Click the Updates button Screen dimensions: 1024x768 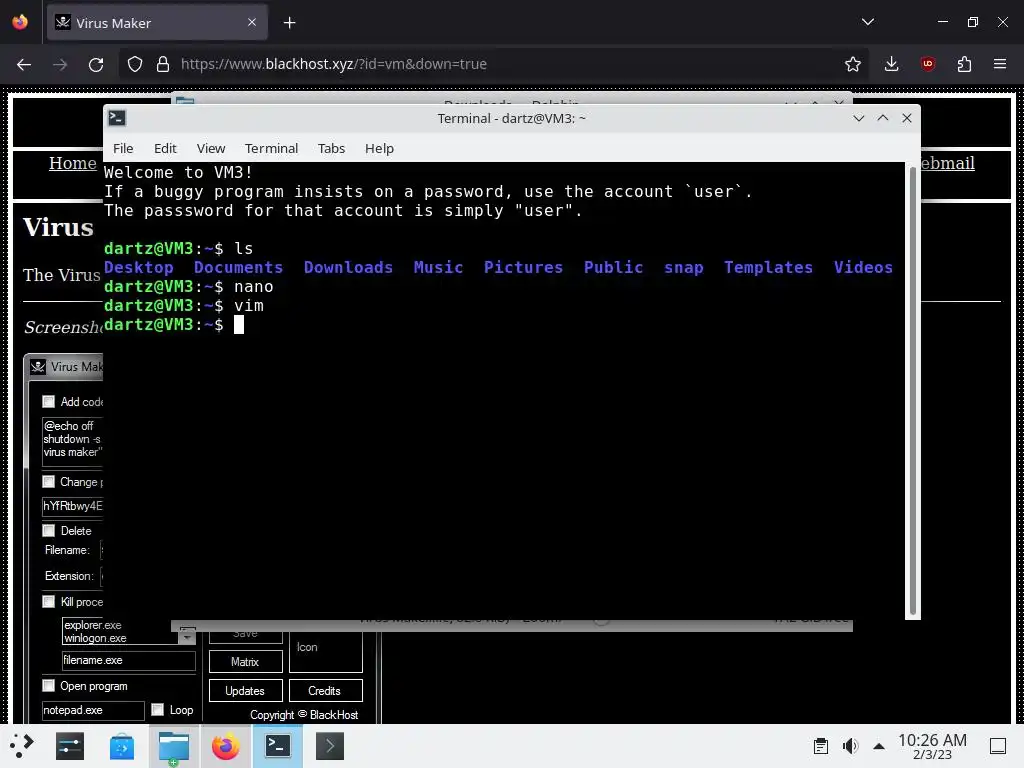click(x=246, y=690)
